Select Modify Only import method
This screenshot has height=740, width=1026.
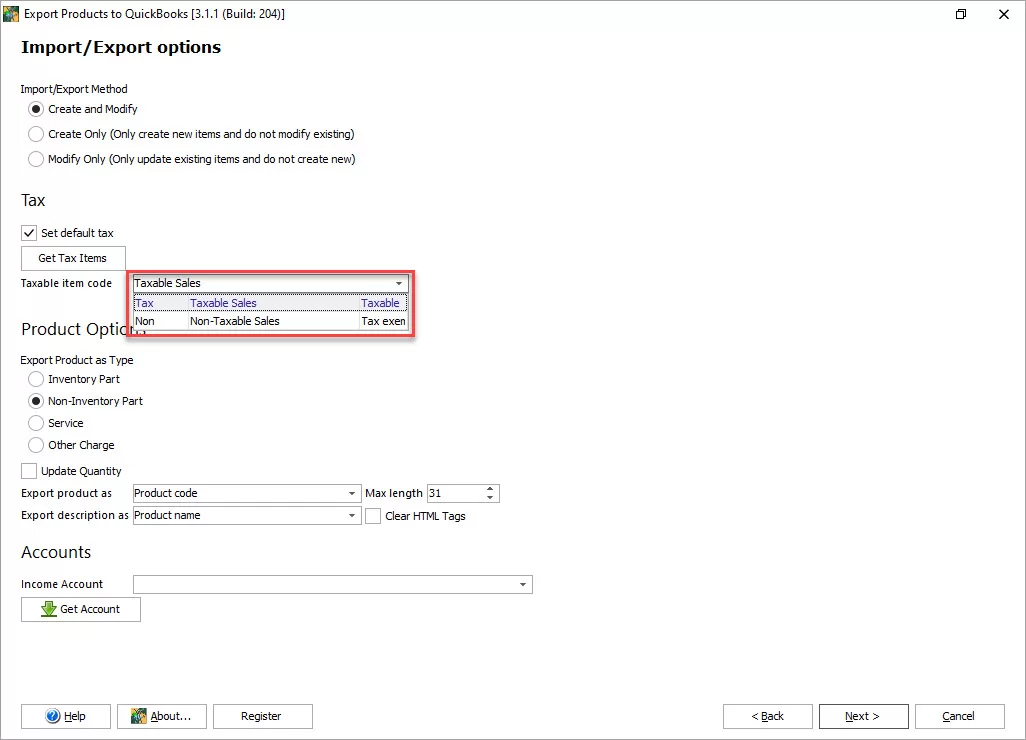(36, 159)
